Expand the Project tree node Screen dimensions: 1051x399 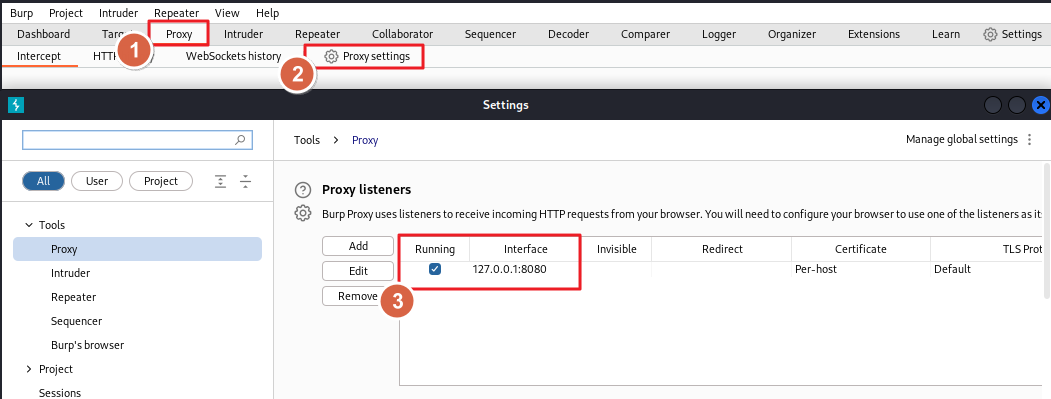click(x=29, y=369)
